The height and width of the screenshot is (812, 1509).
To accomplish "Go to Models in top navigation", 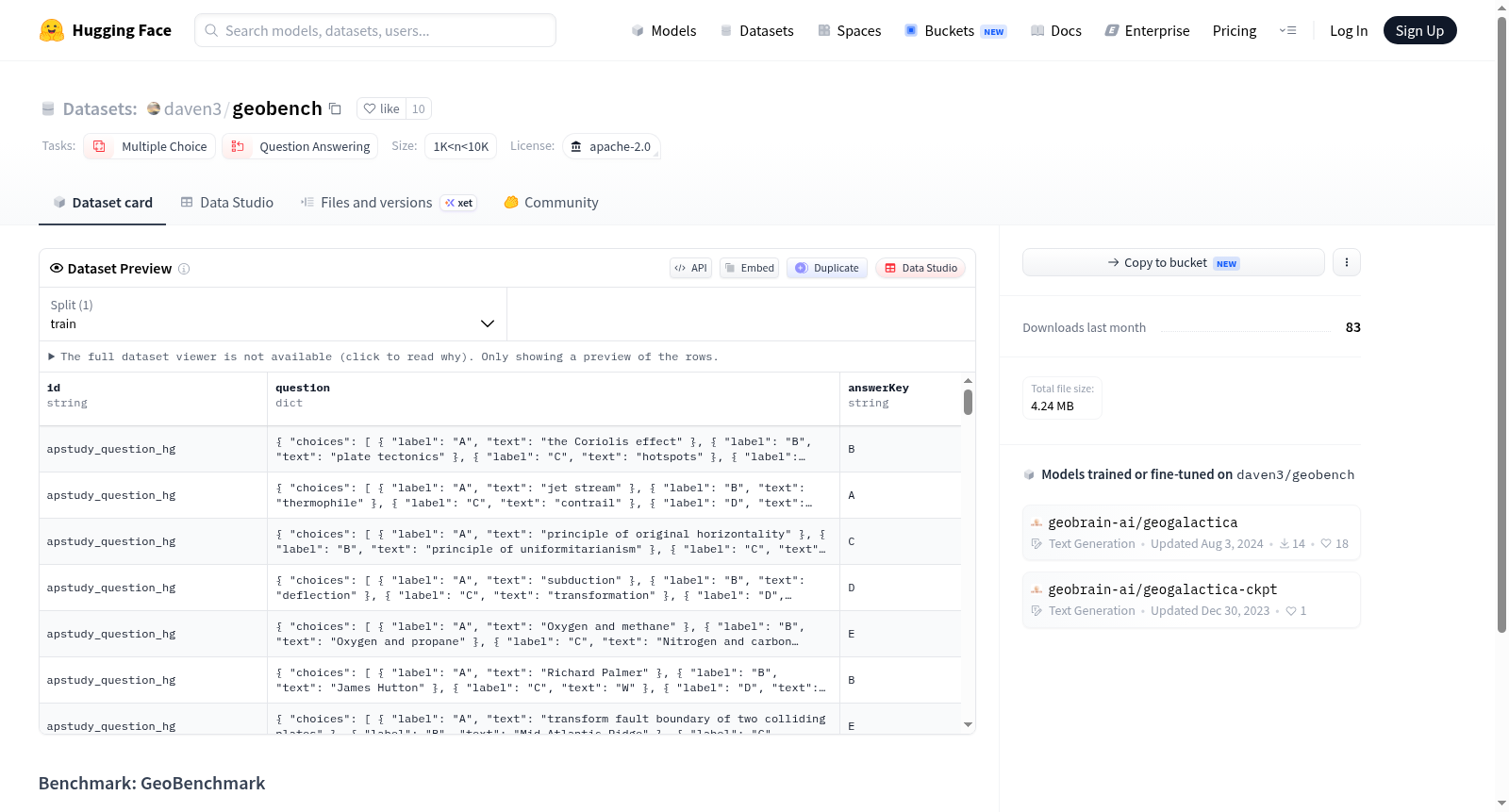I will click(x=664, y=31).
